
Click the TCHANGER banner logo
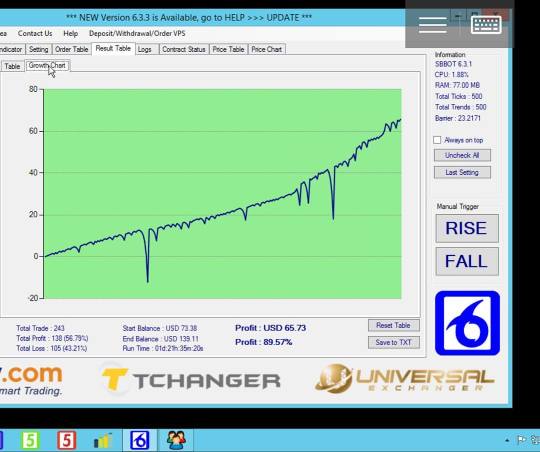click(191, 380)
